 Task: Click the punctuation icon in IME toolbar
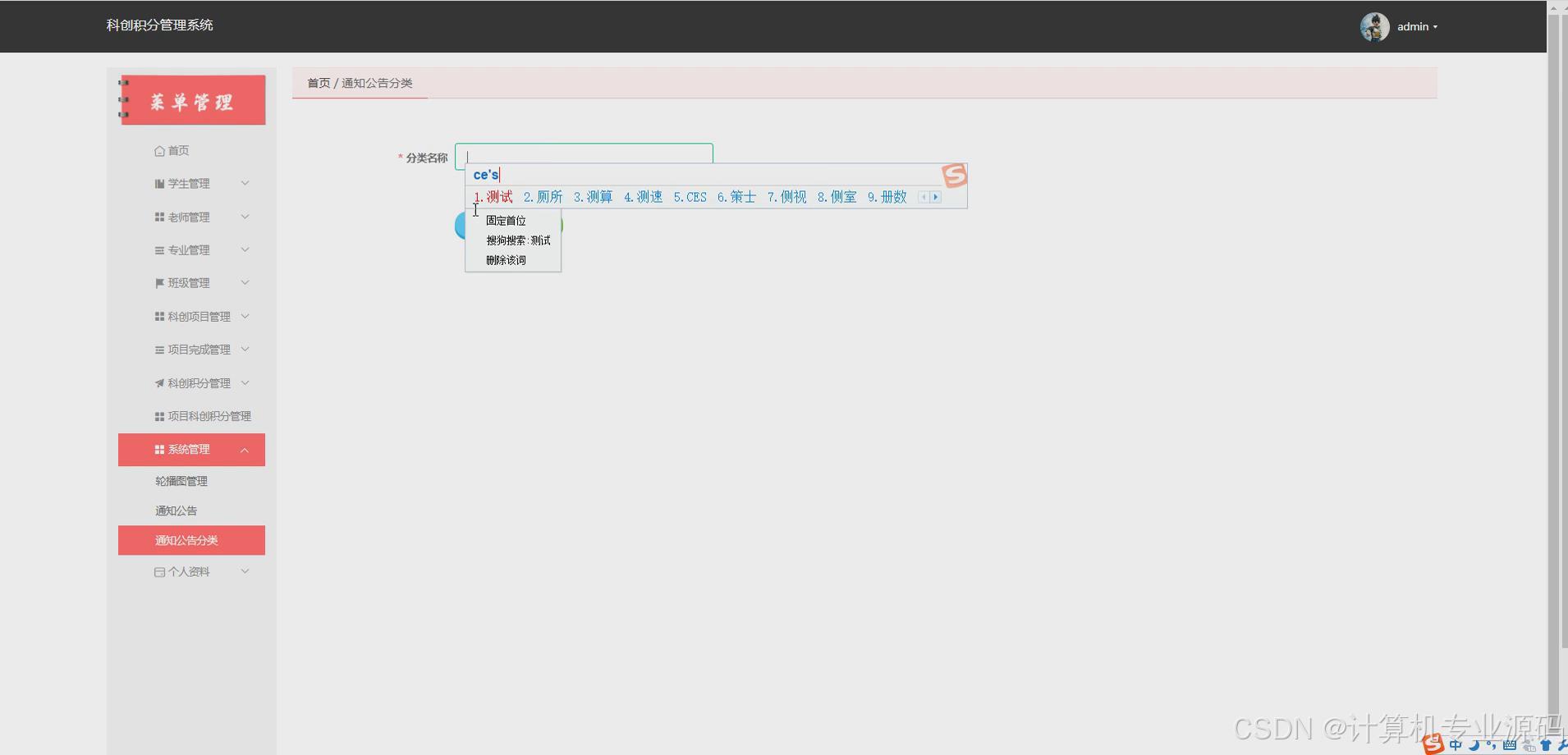1491,745
